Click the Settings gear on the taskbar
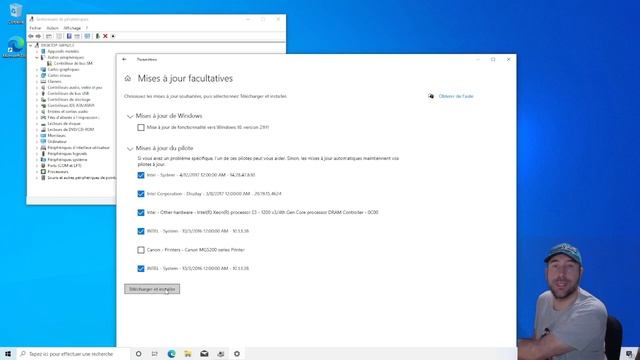640x360 pixels. point(237,354)
